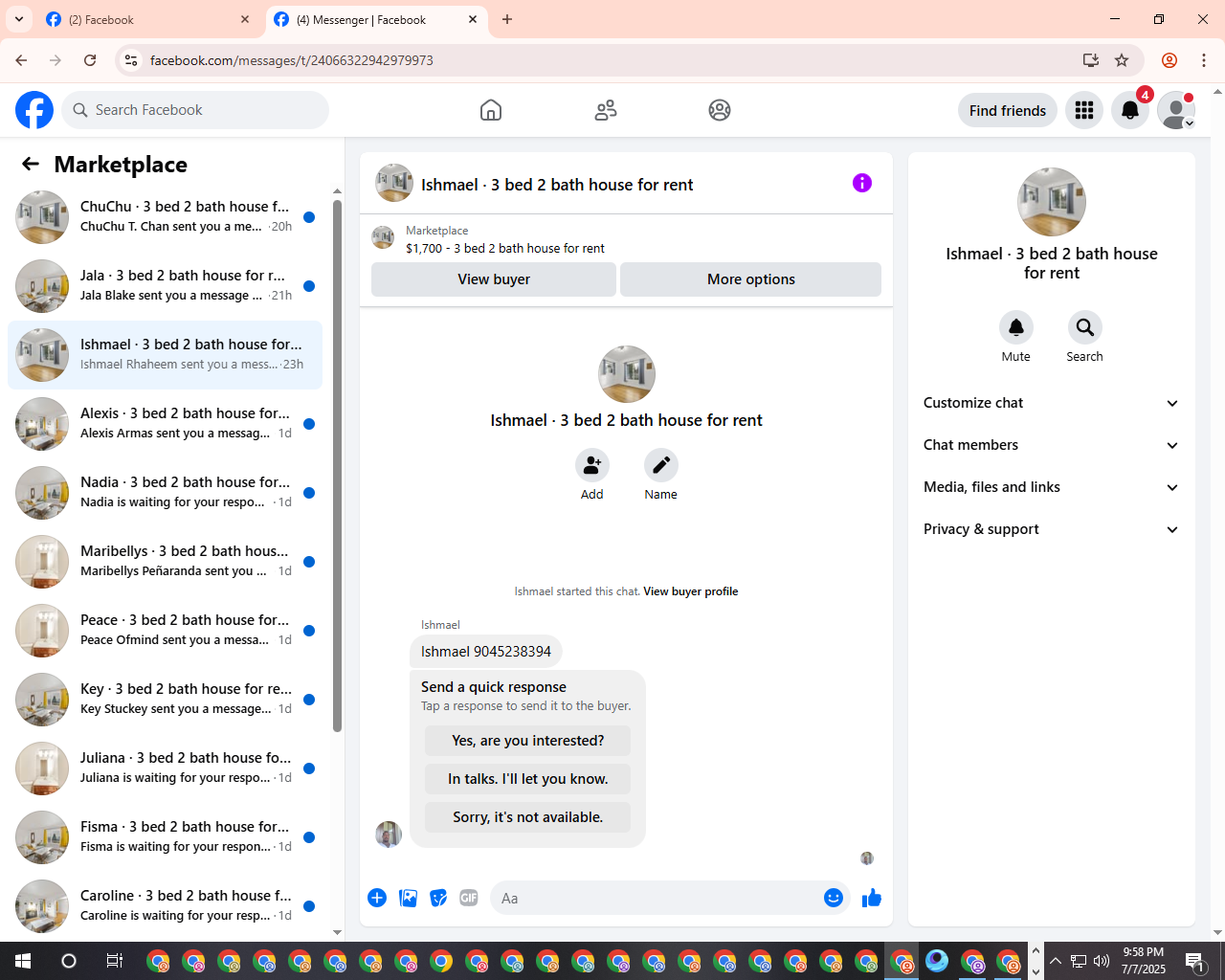This screenshot has height=980, width=1225.
Task: Click the listing photo in info panel
Action: (x=1052, y=202)
